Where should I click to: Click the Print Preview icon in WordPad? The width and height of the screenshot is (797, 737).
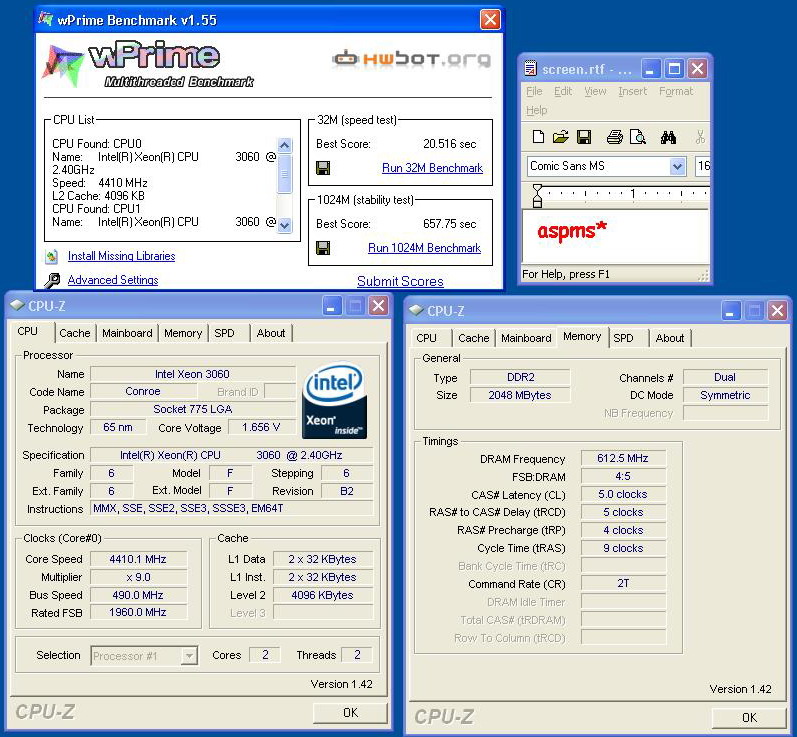click(x=637, y=137)
